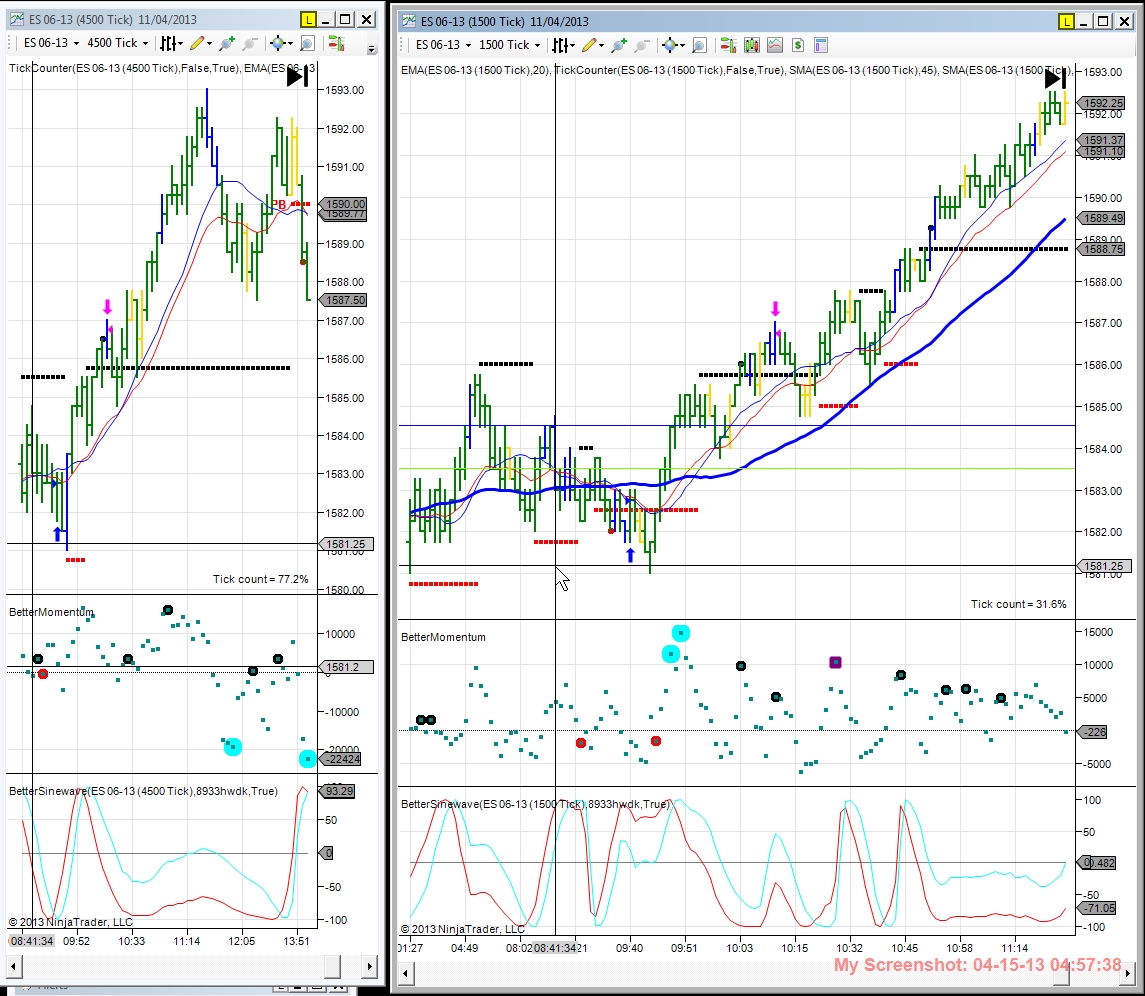The image size is (1145, 996).
Task: Open instrument dropdown in 1500 Tick window
Action: coord(443,45)
